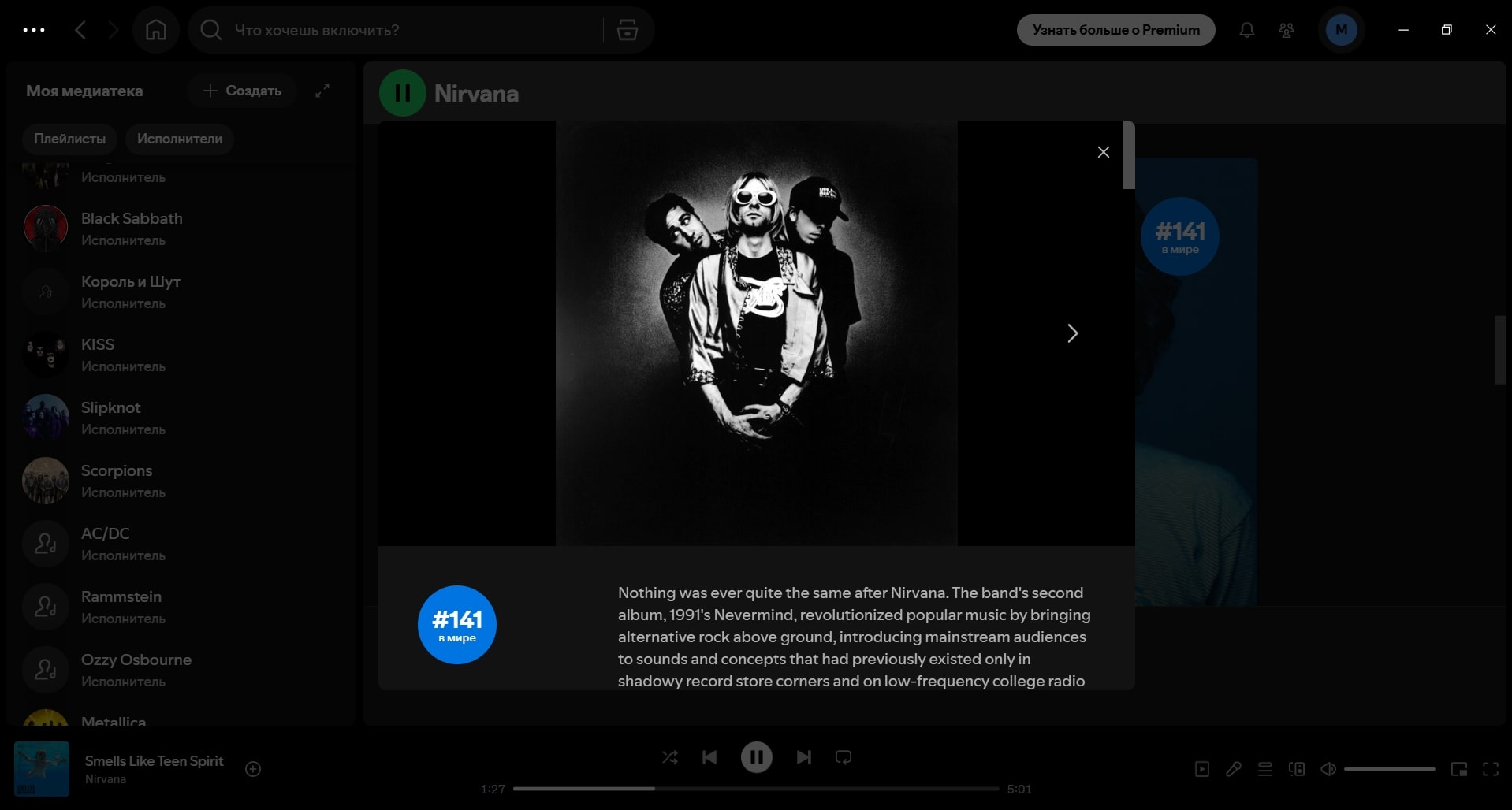Screen dimensions: 1512x810
Task: Click the track duration 5:01
Action: (1019, 789)
